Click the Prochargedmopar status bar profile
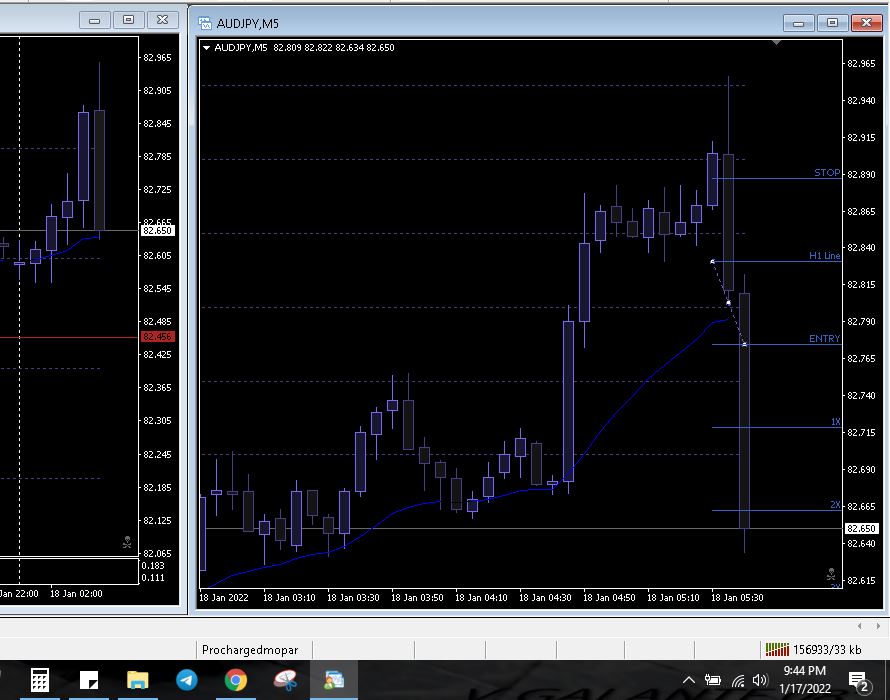 [250, 649]
